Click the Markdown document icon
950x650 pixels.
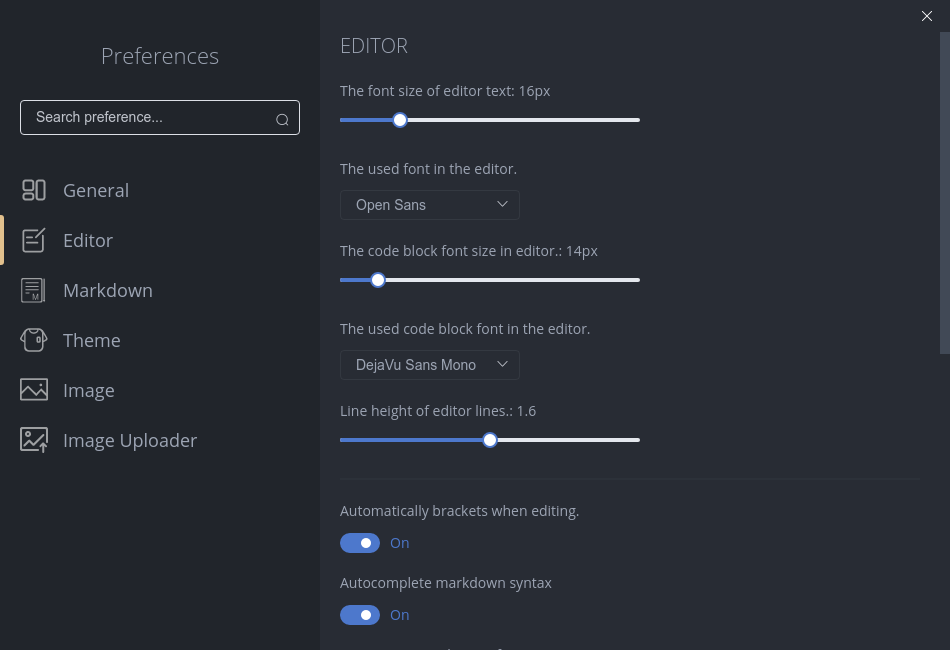34,290
